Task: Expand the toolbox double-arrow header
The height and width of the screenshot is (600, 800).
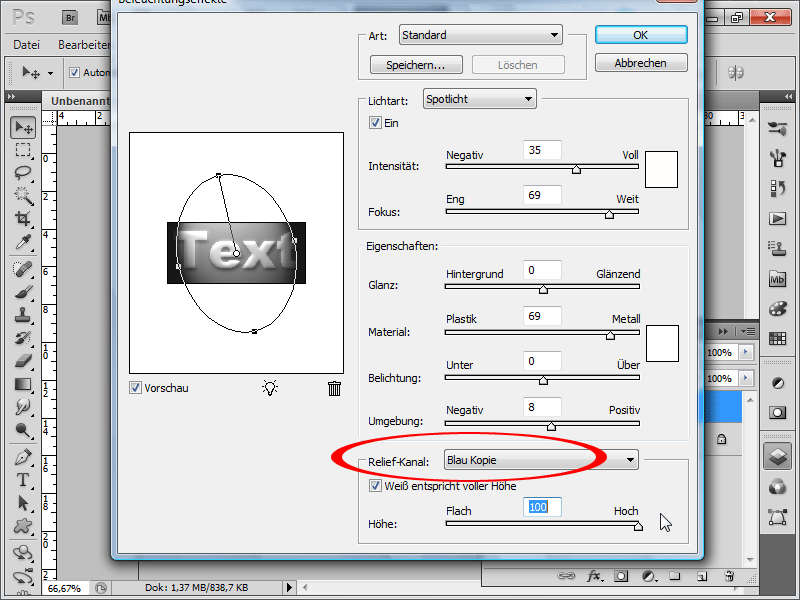Action: [12, 96]
